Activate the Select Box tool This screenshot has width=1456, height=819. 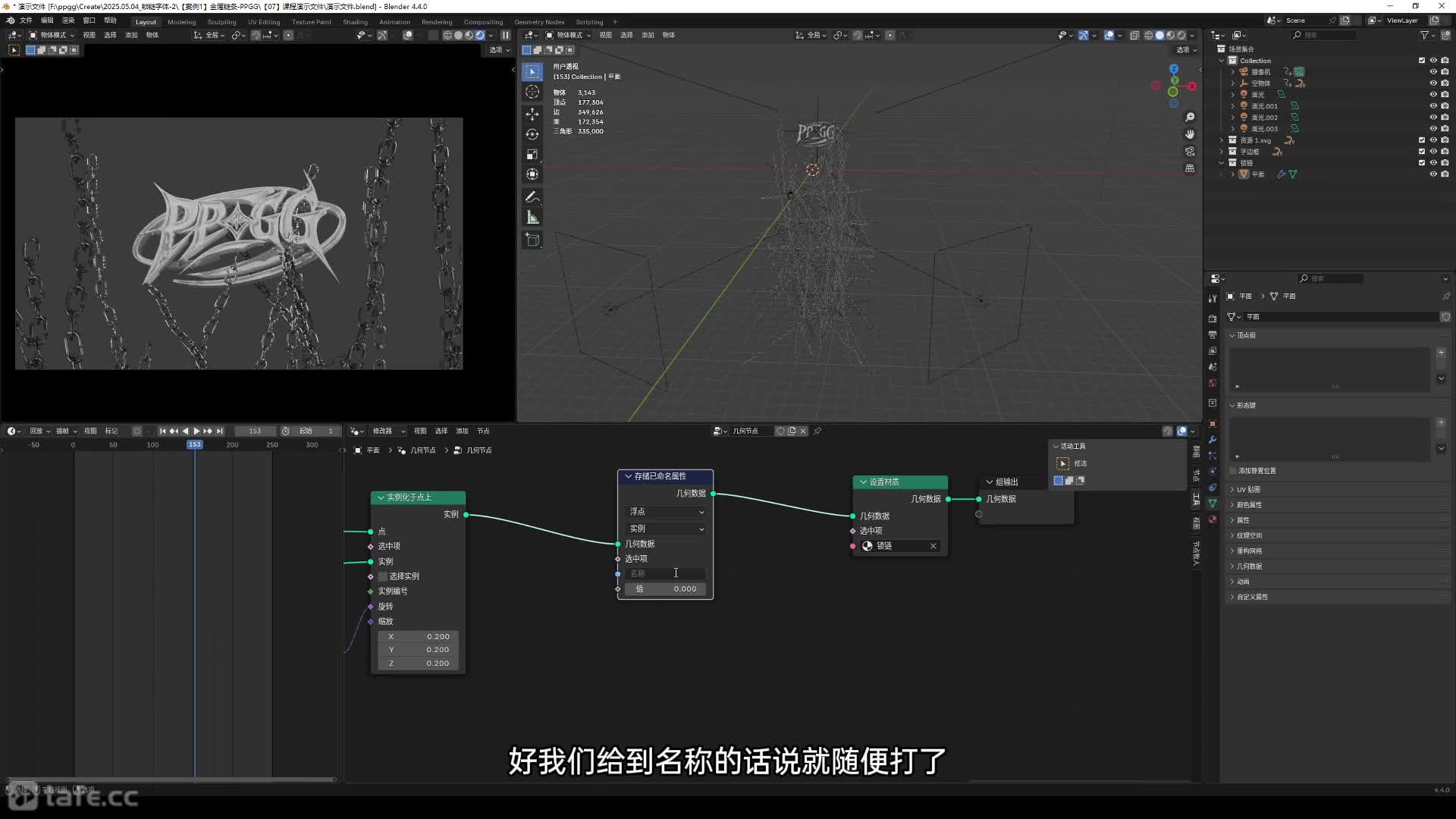pos(532,72)
